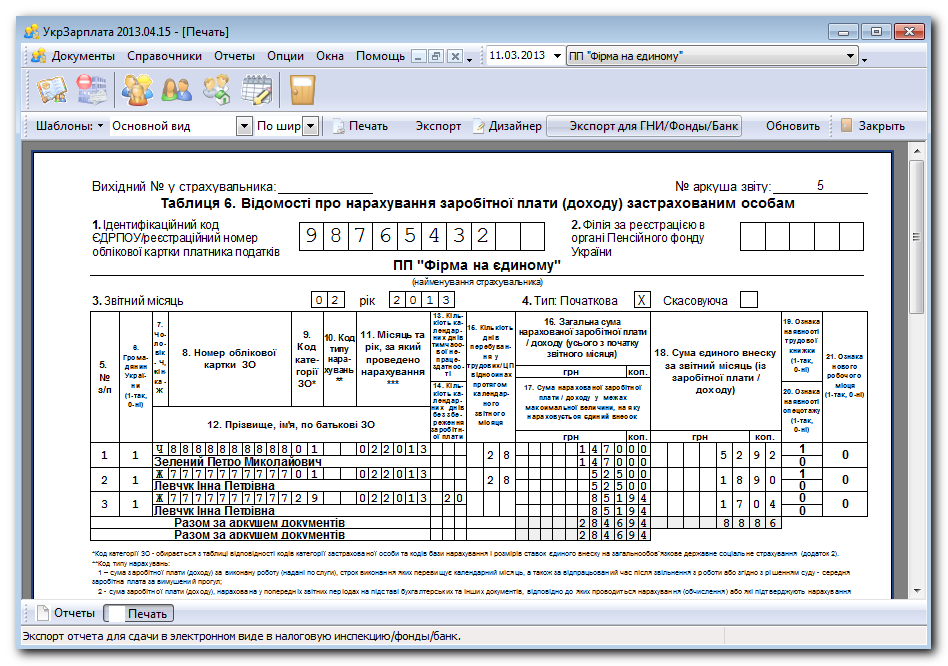This screenshot has height=666, width=948.
Task: Close the inner report window in menu bar
Action: [x=455, y=56]
